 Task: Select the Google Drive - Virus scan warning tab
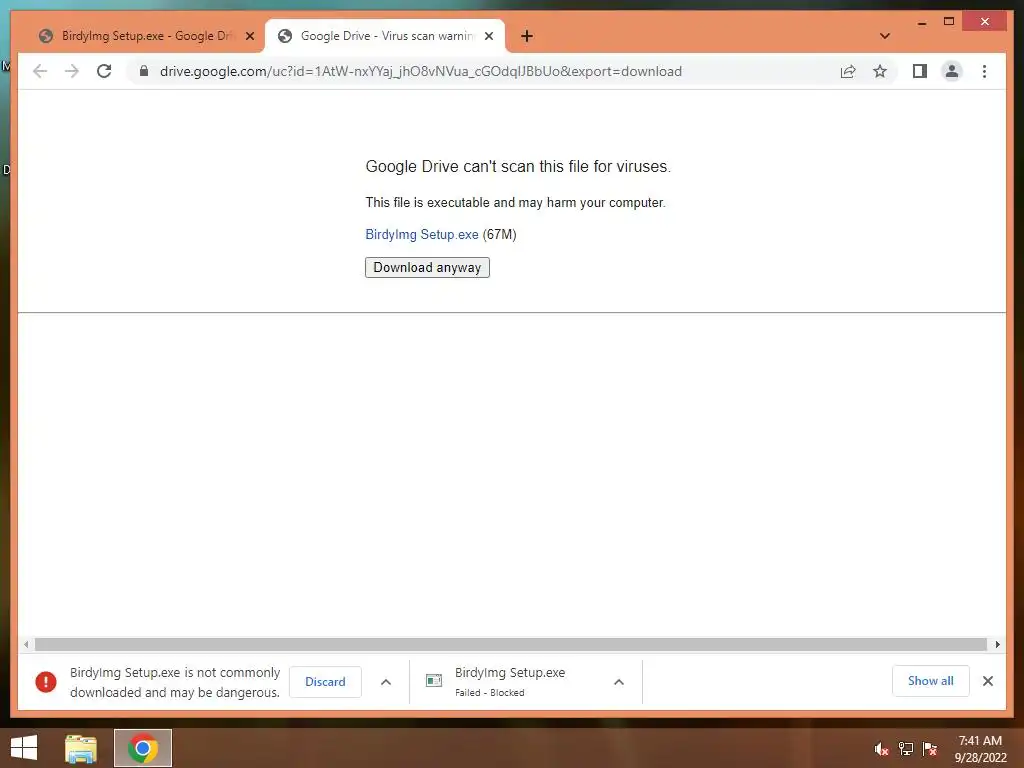pyautogui.click(x=385, y=36)
